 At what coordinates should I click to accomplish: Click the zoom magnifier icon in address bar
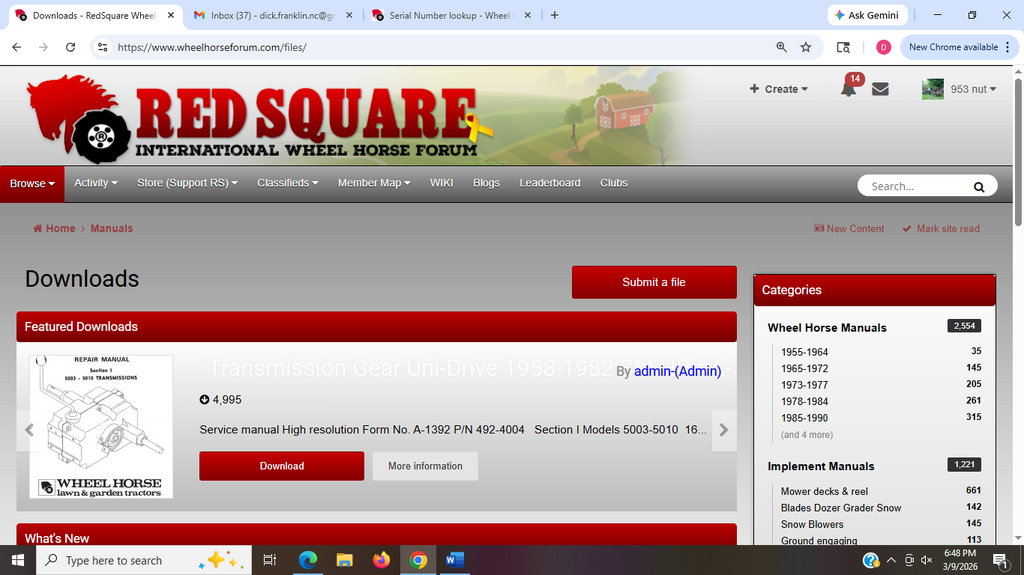point(781,47)
